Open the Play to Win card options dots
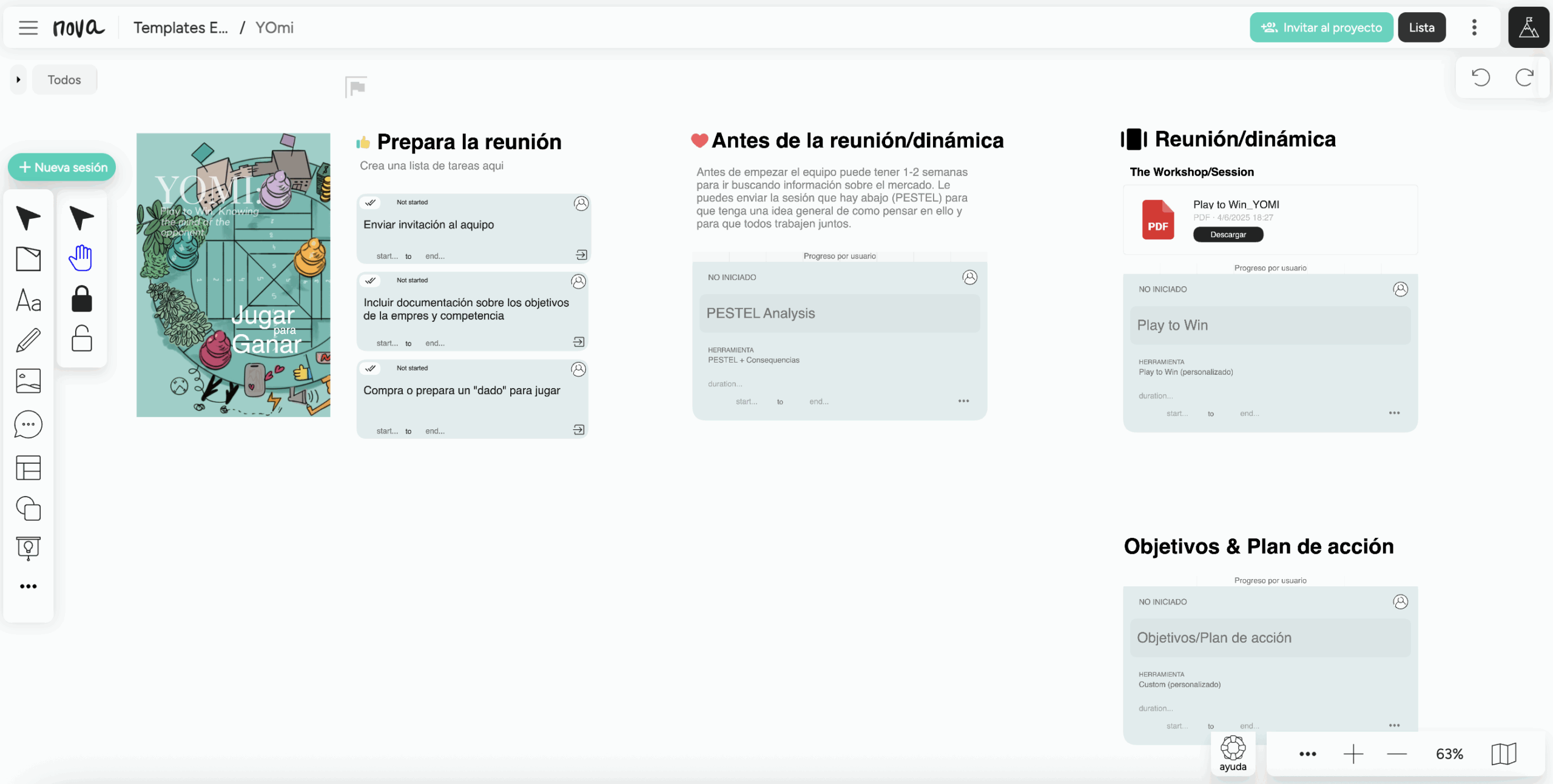The image size is (1553, 784). click(1394, 413)
